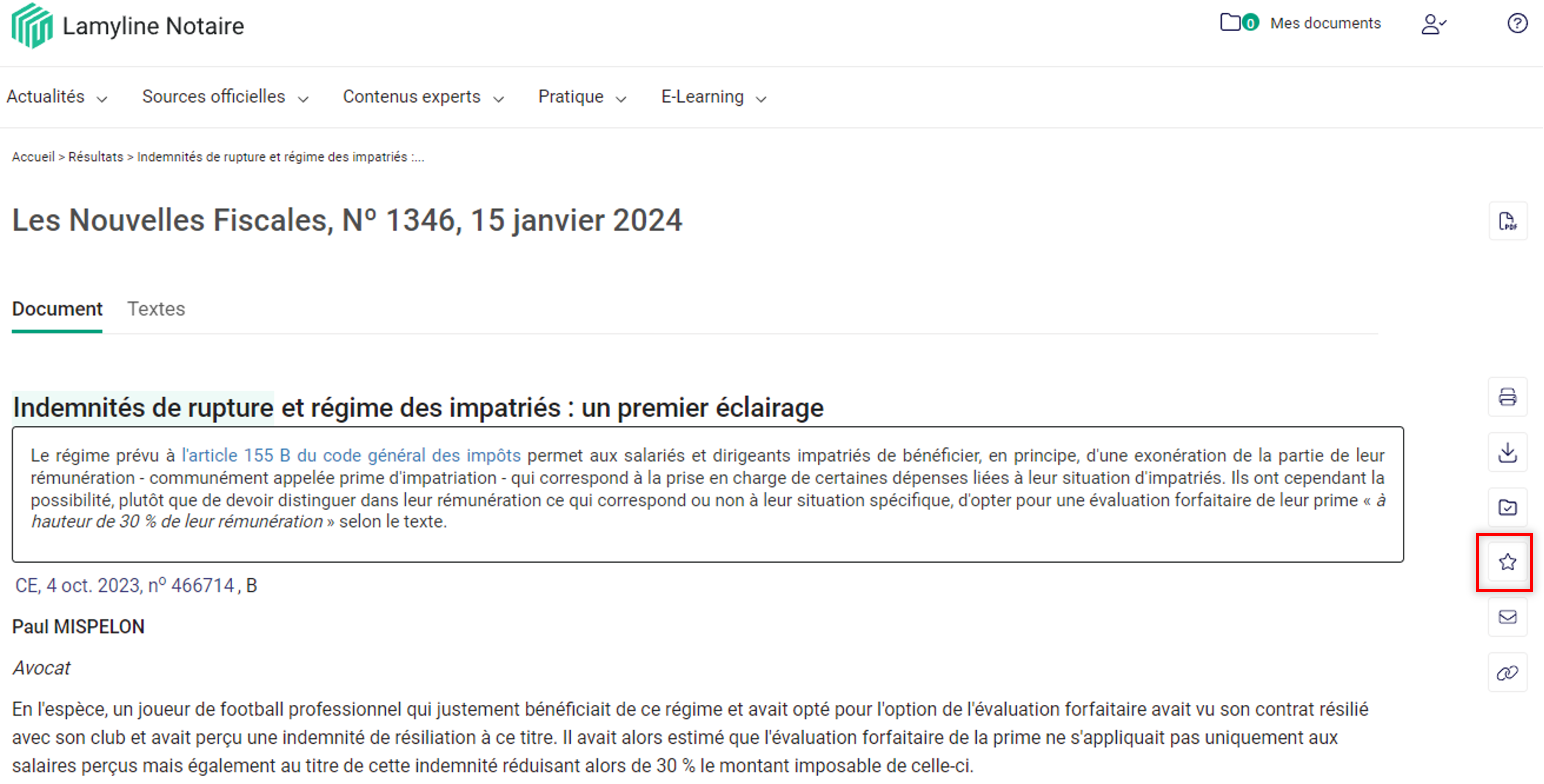Go to Résultats in breadcrumb
The width and height of the screenshot is (1544, 784).
pyautogui.click(x=95, y=157)
